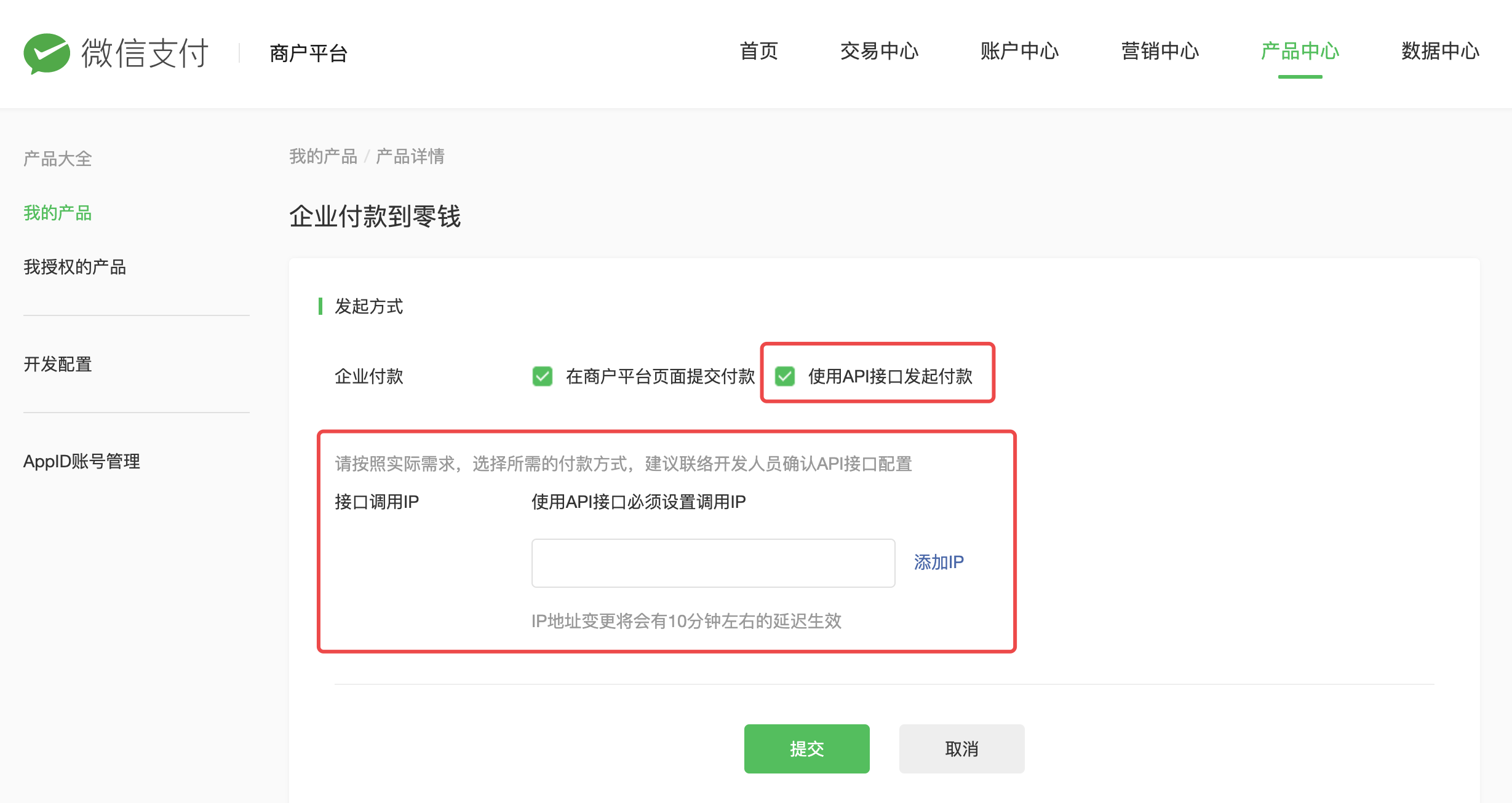Open AppID账号管理 from sidebar

pos(82,461)
